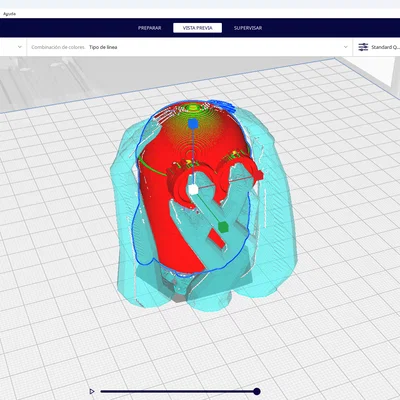Click the 'Tipo de línea' value

click(103, 47)
